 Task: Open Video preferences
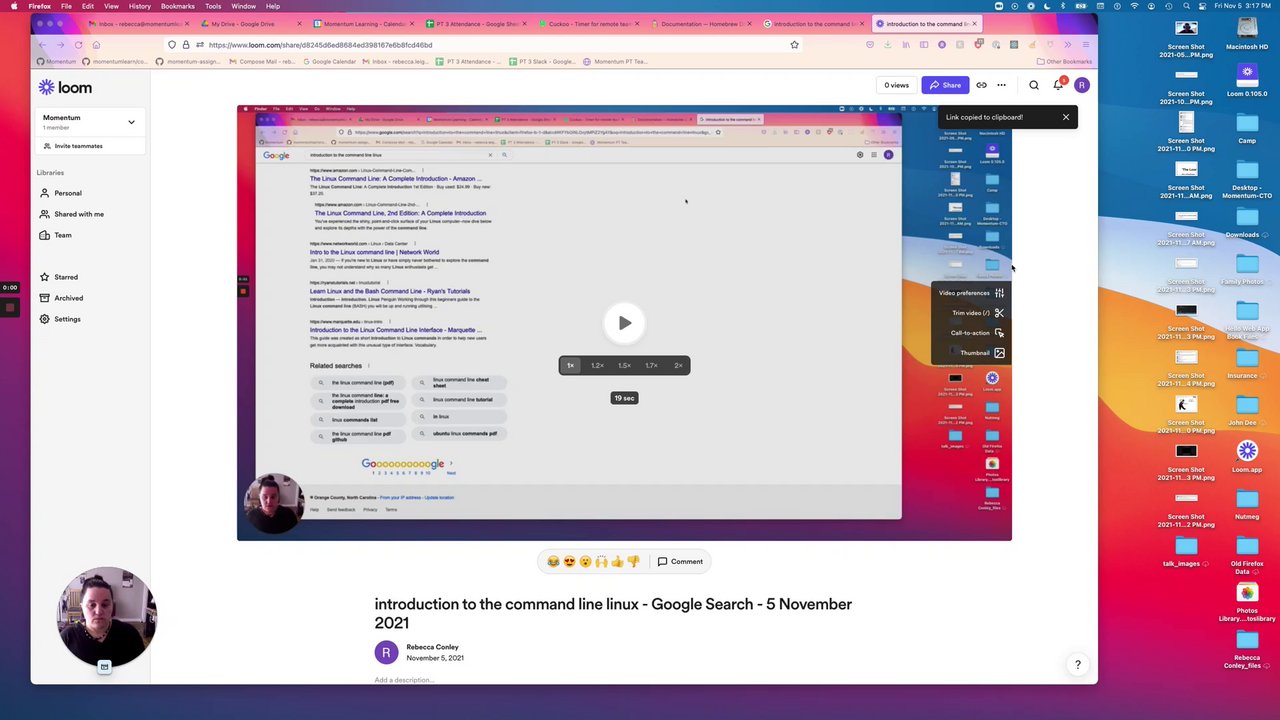[x=971, y=293]
